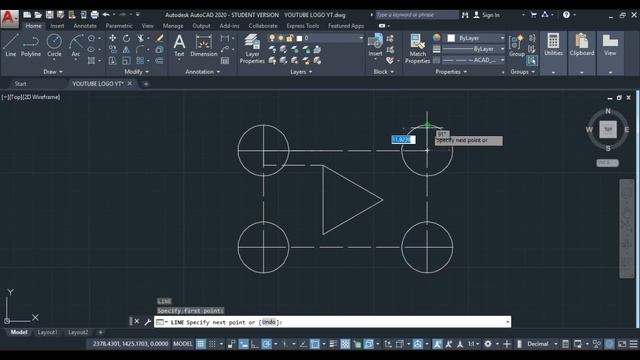Customize the command line wrench icon

(x=147, y=322)
